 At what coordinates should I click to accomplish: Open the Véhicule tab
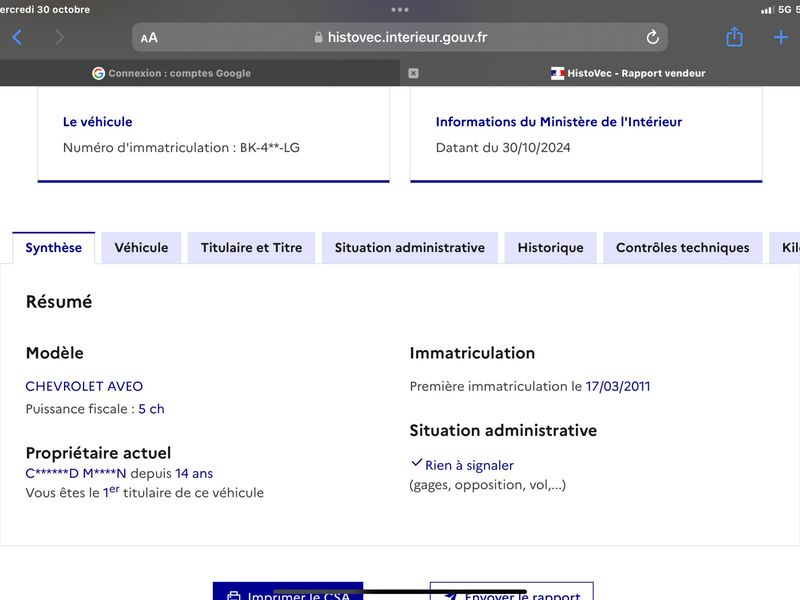coord(141,247)
